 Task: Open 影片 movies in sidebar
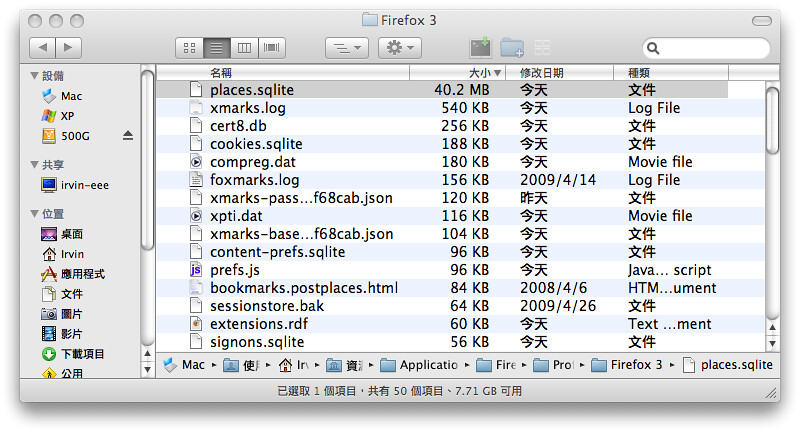click(62, 334)
